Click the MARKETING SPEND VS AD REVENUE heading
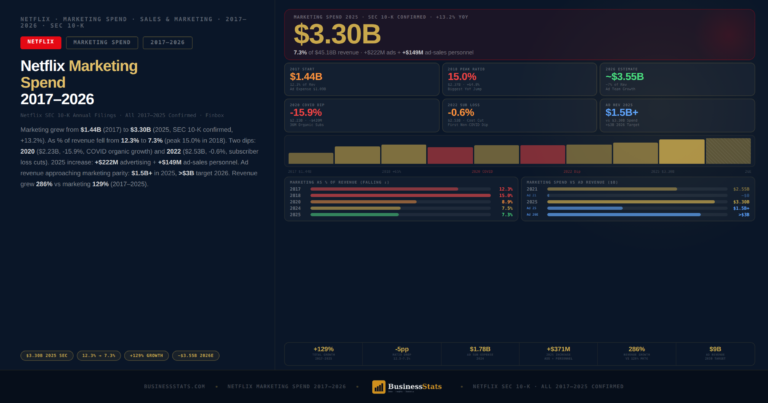The height and width of the screenshot is (403, 768). tap(572, 182)
